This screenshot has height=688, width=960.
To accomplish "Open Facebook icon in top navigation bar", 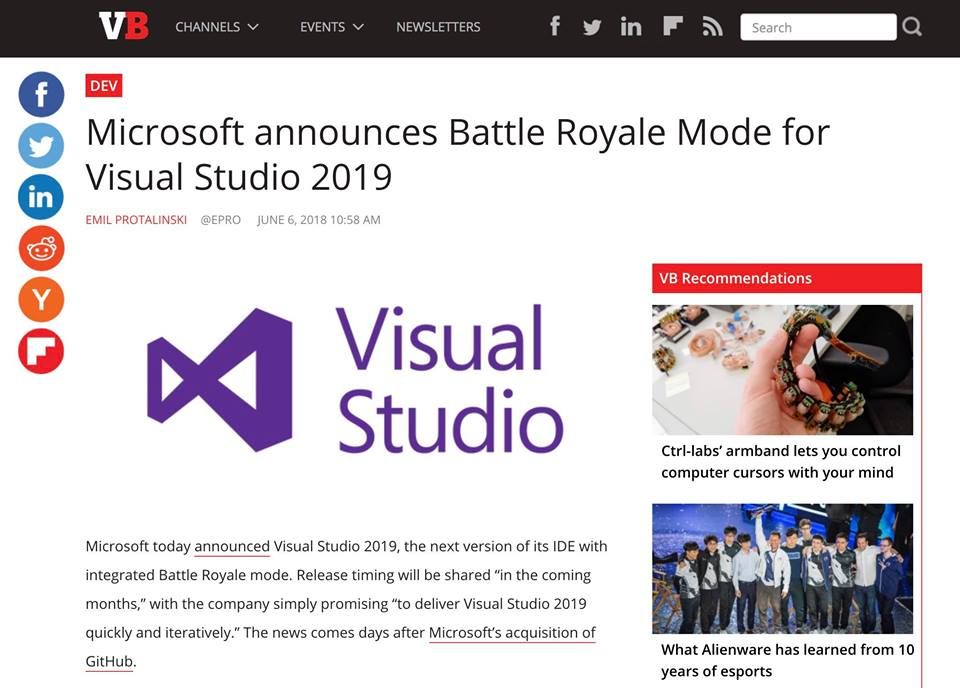I will click(555, 27).
